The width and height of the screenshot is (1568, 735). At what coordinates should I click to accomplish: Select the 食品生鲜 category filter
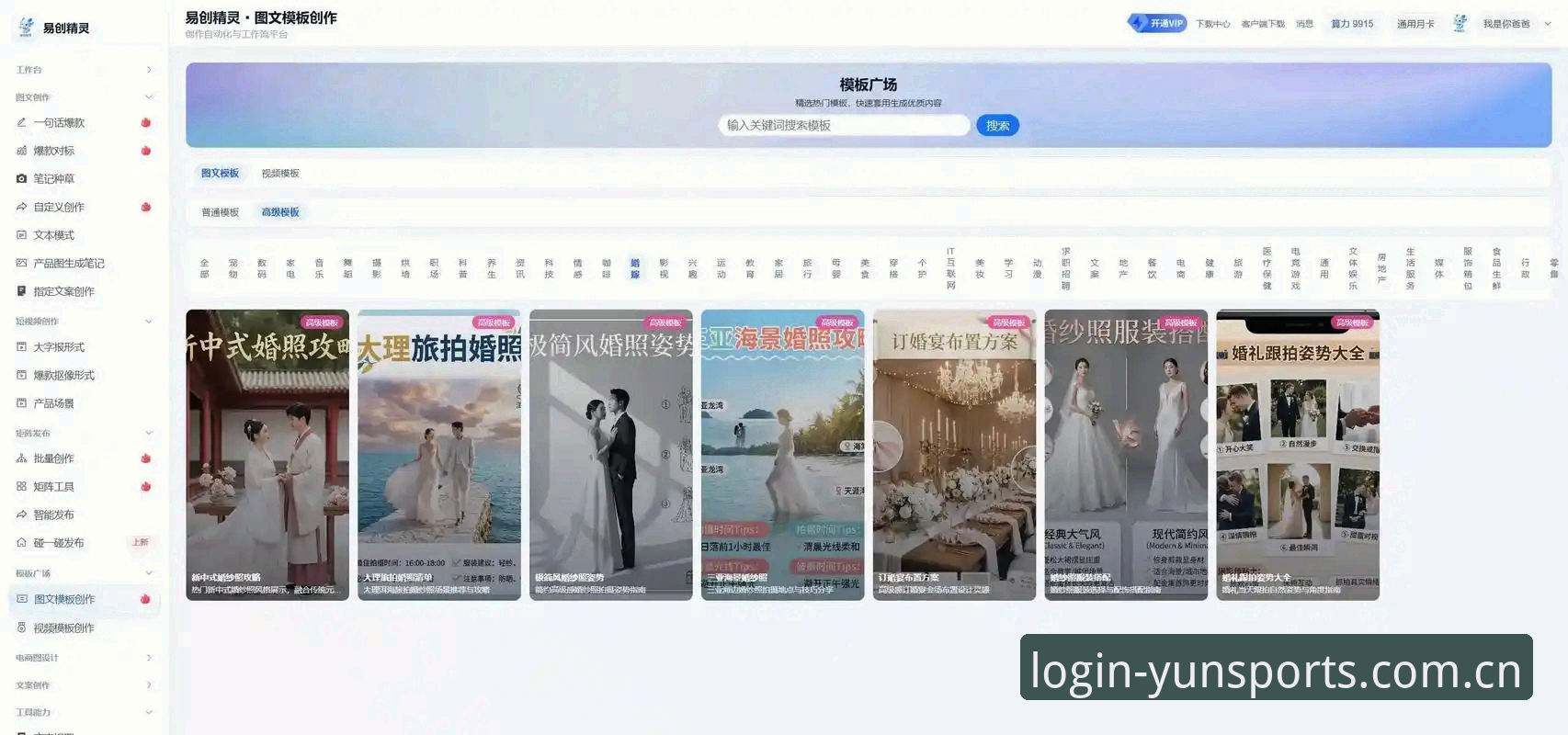(x=1496, y=268)
